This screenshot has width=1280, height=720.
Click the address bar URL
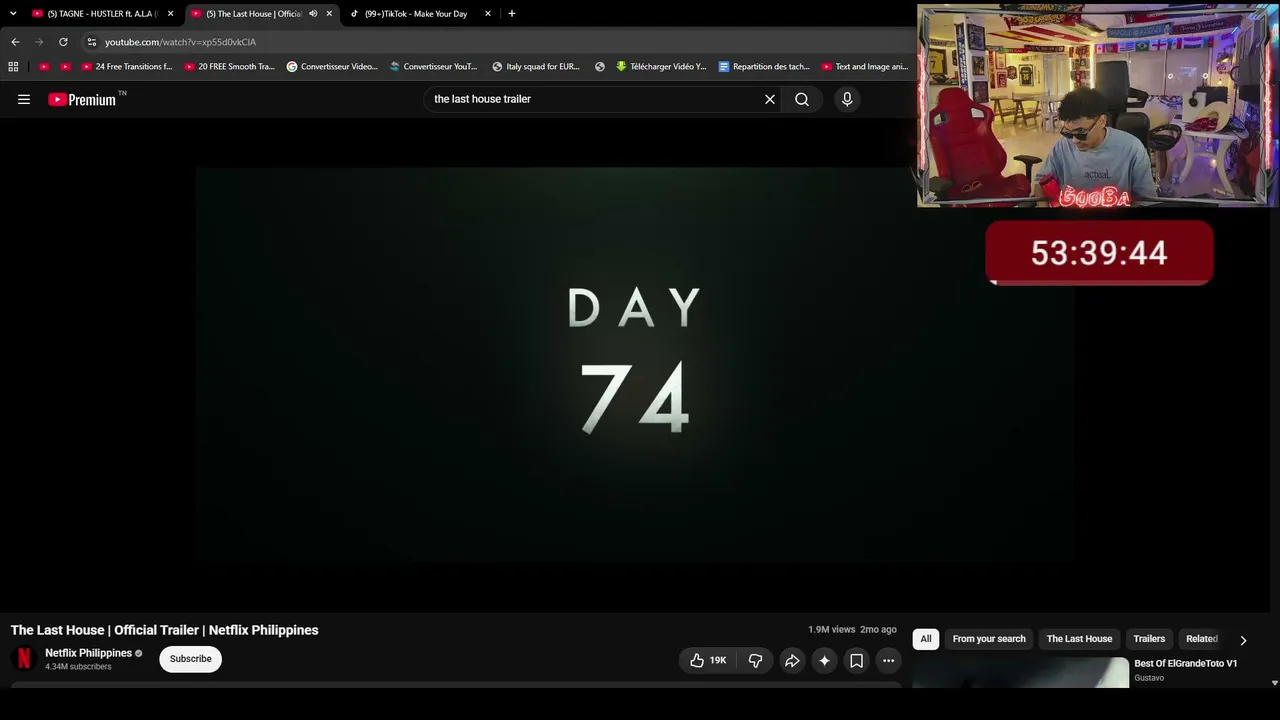click(180, 42)
